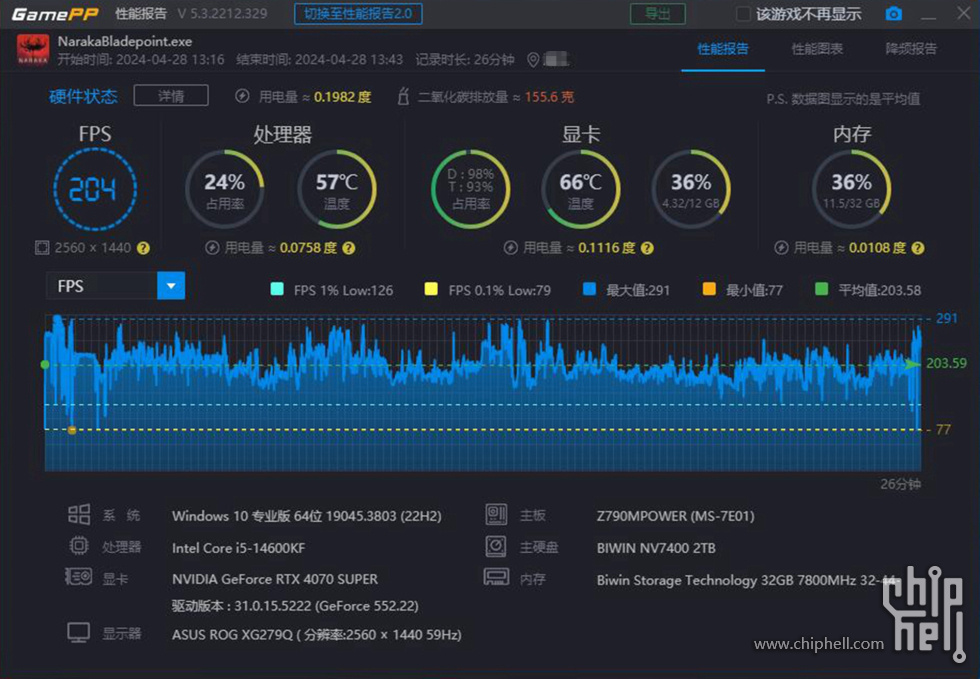Click the resolution icon beside 2560 × 1440
The width and height of the screenshot is (980, 679).
click(42, 248)
